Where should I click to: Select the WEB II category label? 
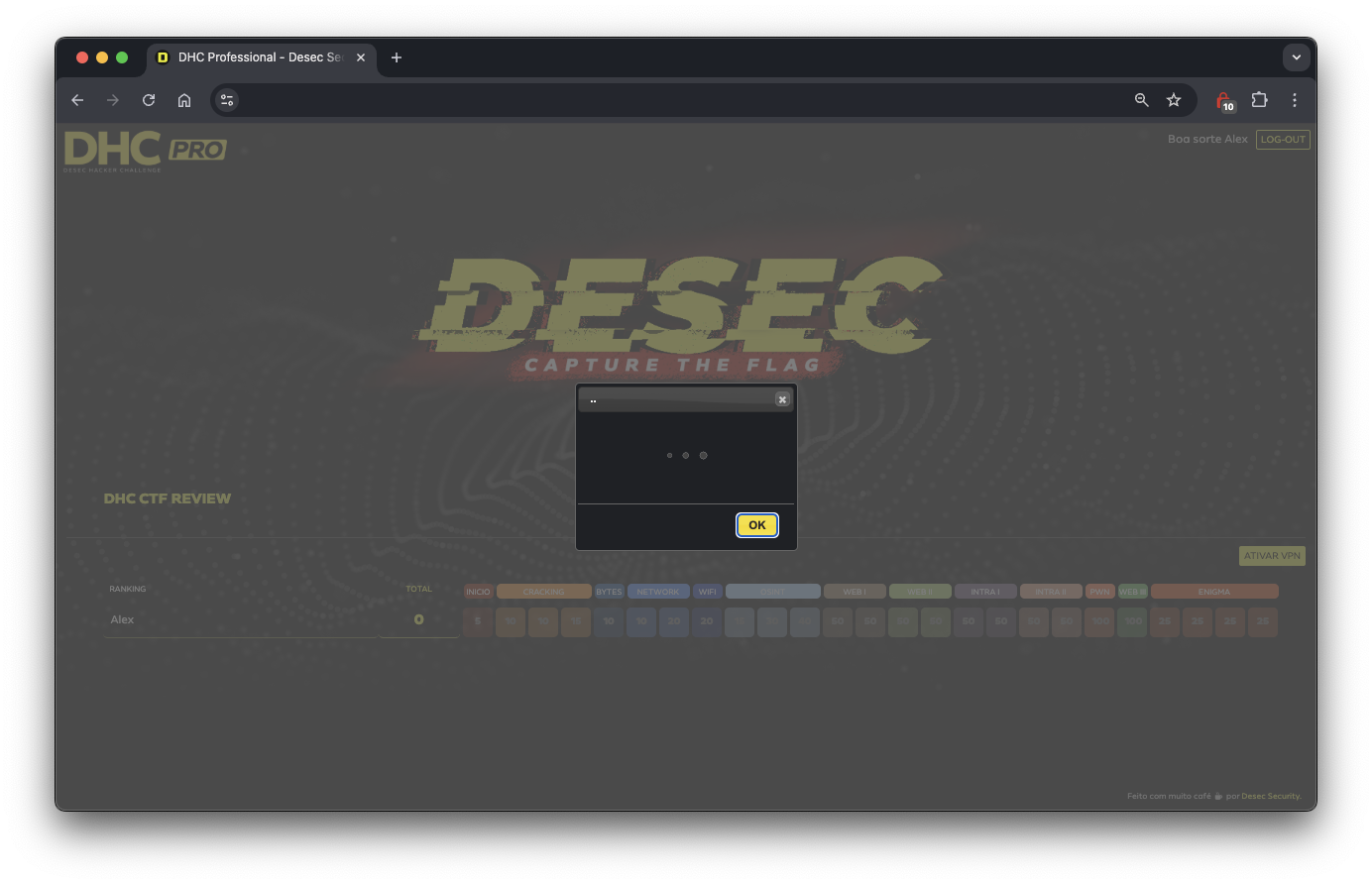[920, 592]
